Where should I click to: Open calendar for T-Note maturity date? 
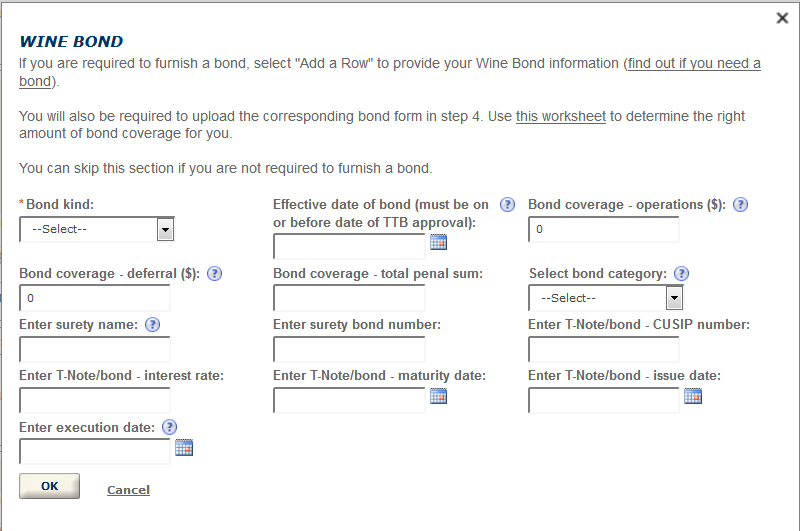[x=438, y=396]
